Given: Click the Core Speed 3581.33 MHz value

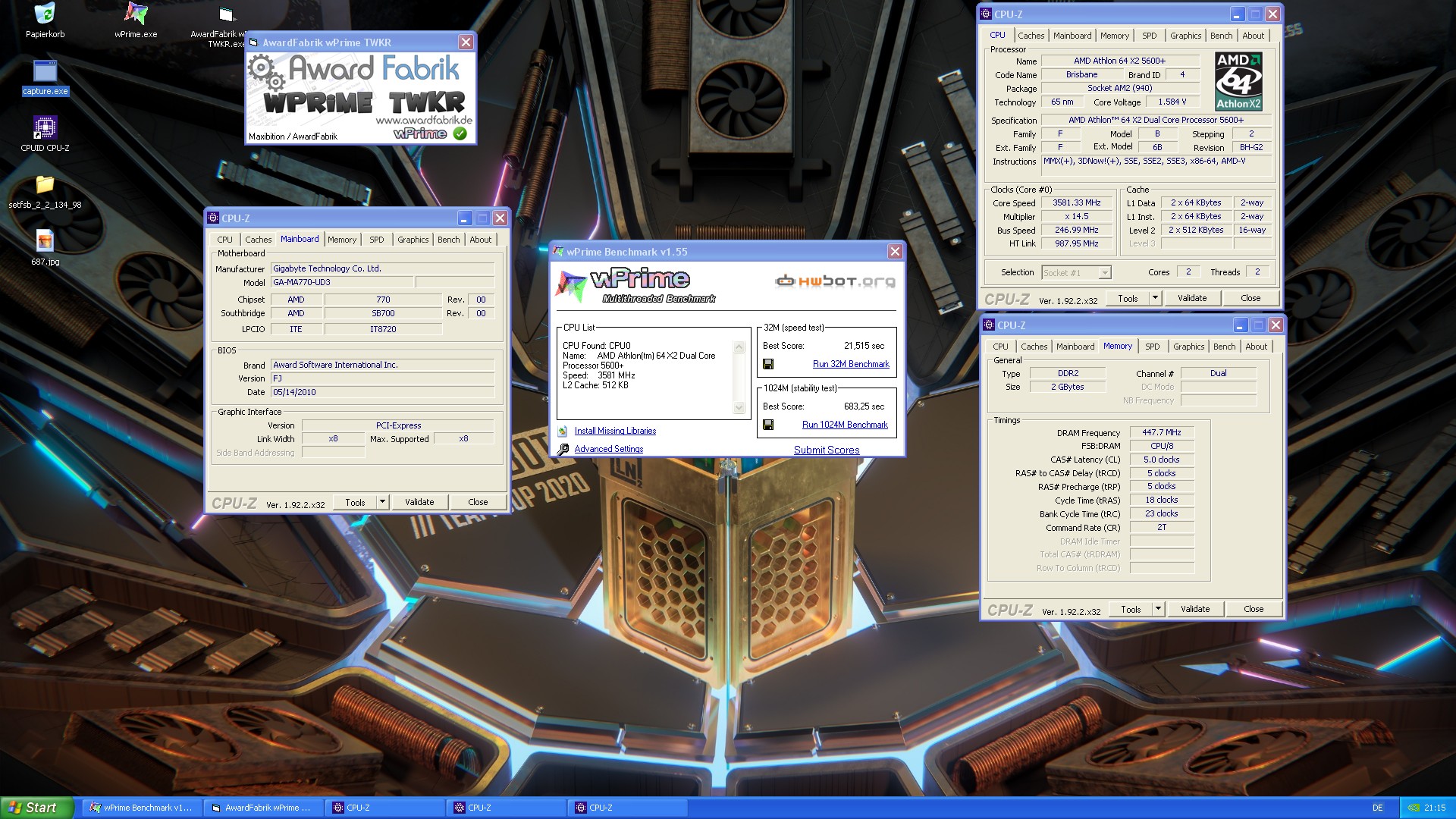Looking at the screenshot, I should pos(1076,203).
